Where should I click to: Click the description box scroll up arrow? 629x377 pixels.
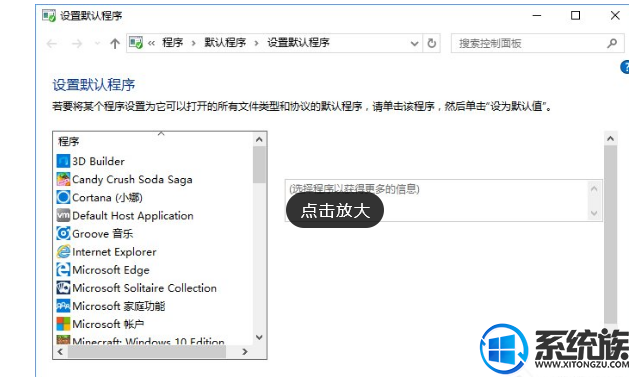[x=594, y=188]
